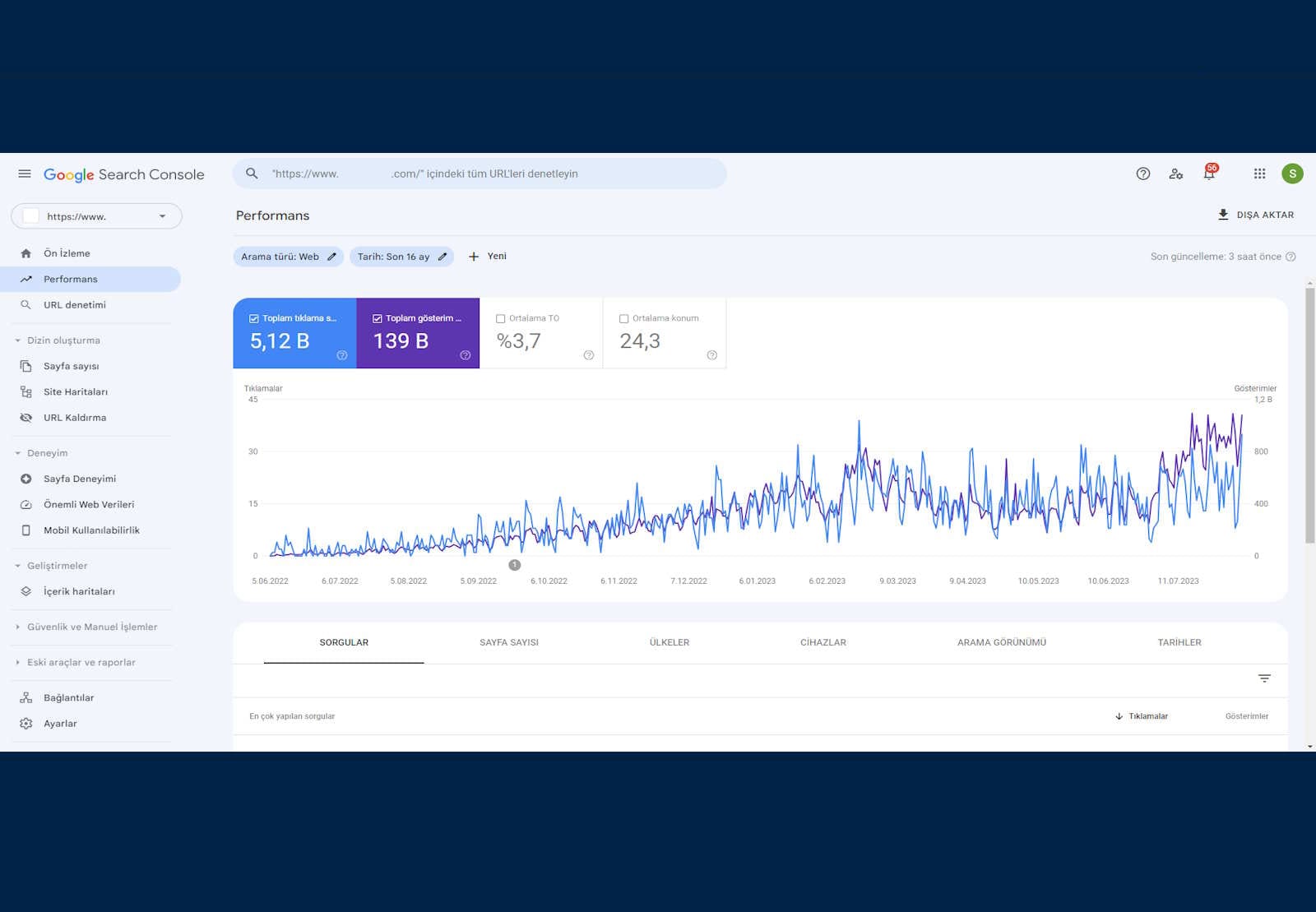Open the users and permissions icon

[x=1175, y=174]
